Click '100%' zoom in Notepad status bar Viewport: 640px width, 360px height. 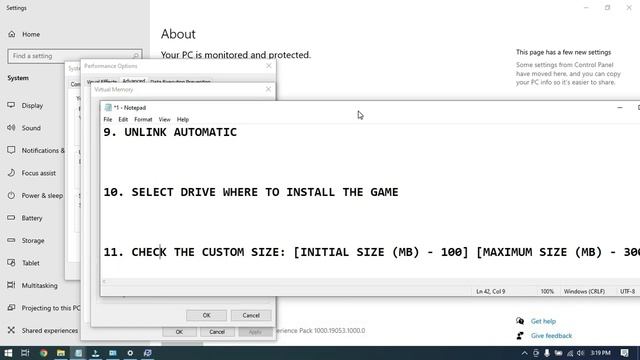[x=547, y=291]
